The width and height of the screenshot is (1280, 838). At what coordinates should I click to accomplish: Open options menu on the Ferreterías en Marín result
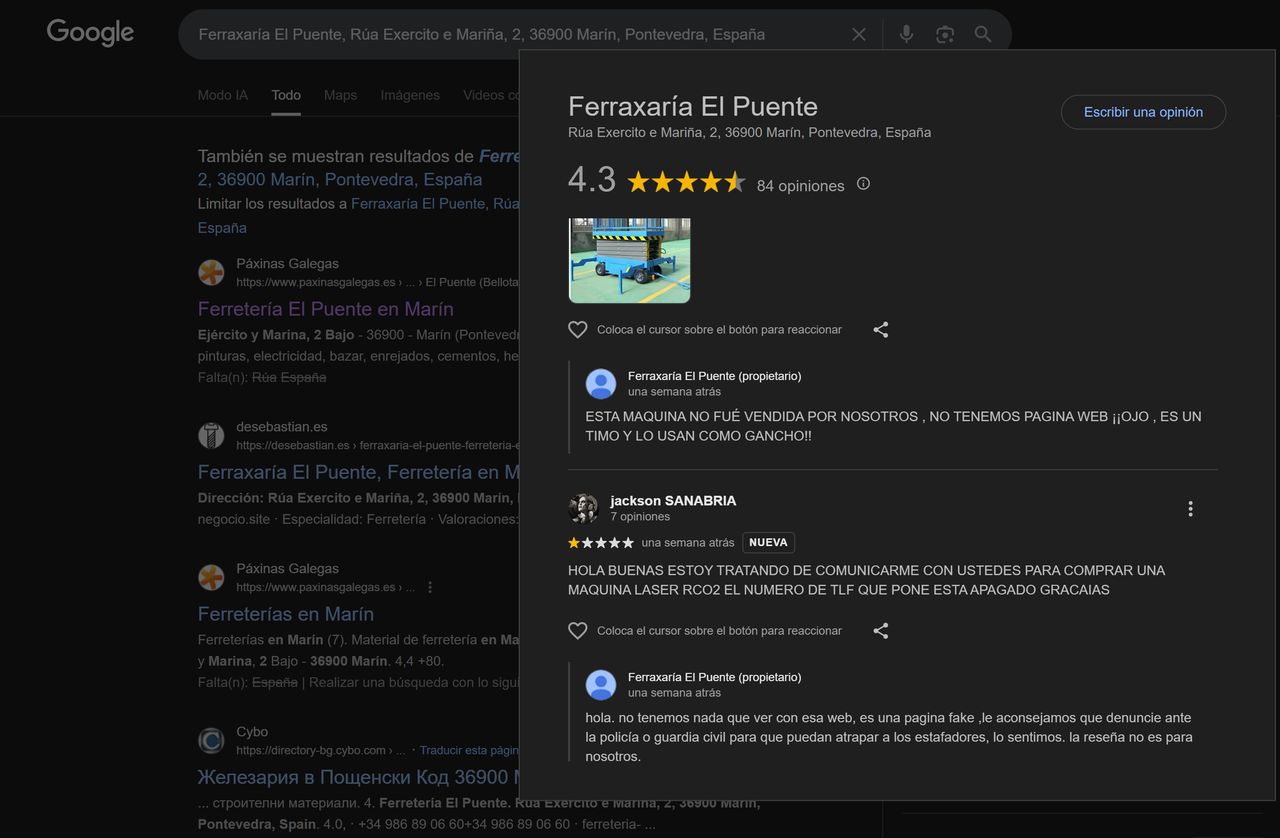pyautogui.click(x=430, y=587)
